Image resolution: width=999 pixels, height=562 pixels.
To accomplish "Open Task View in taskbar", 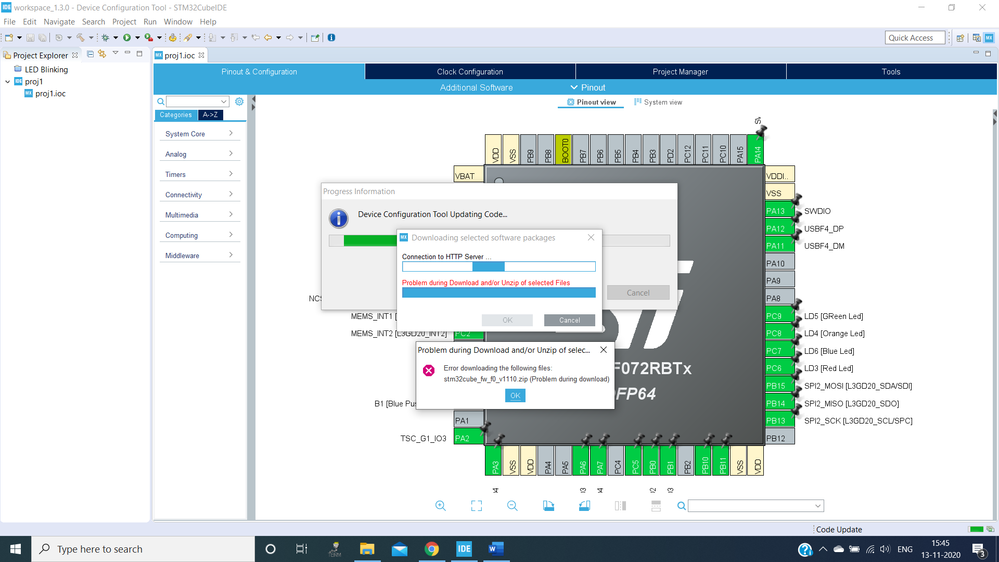I will (x=301, y=549).
